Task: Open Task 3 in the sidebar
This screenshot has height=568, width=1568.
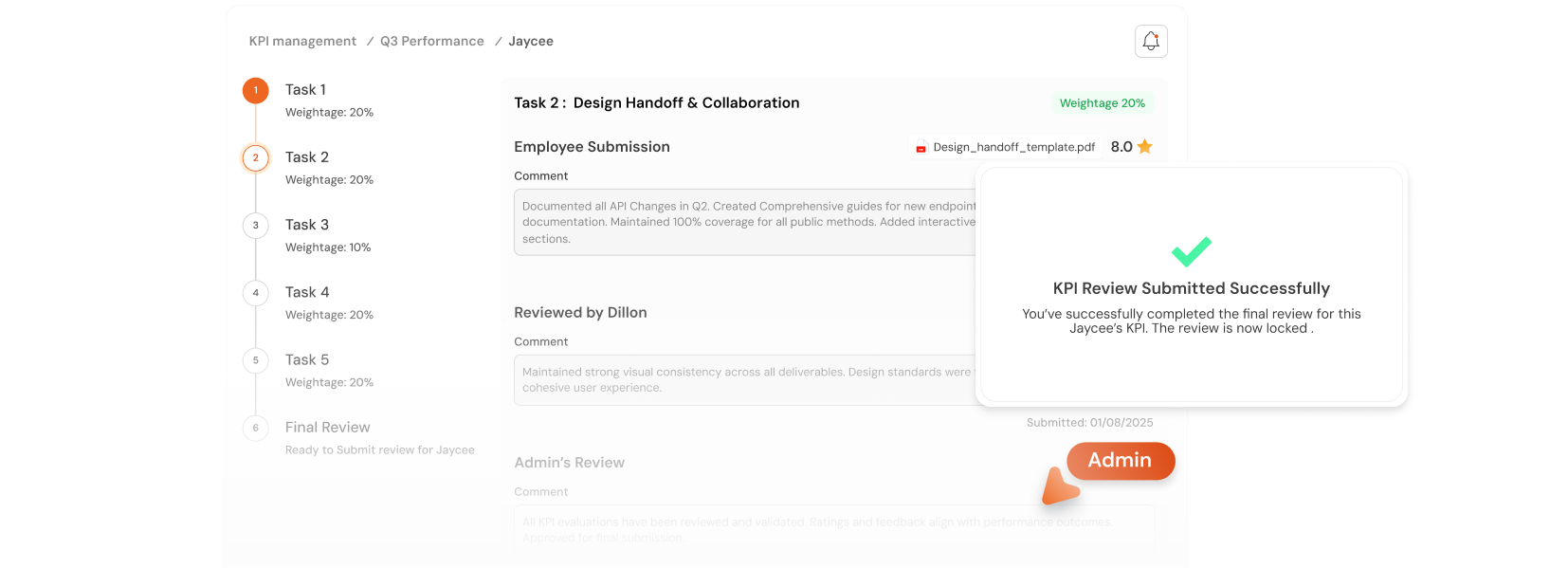Action: 307,225
